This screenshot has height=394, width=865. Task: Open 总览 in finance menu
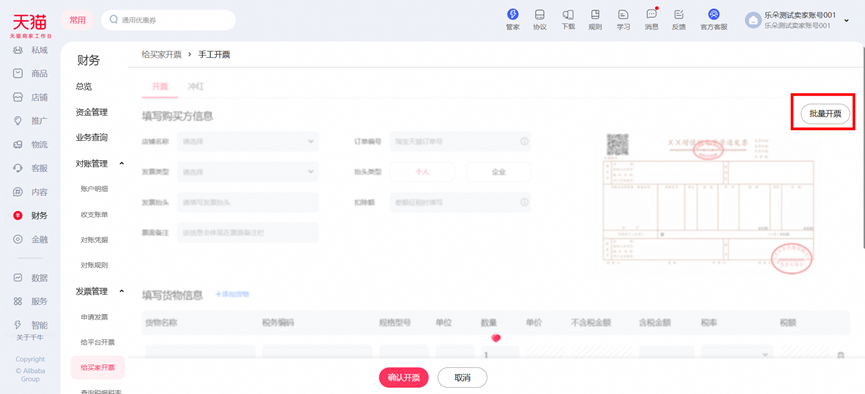84,87
